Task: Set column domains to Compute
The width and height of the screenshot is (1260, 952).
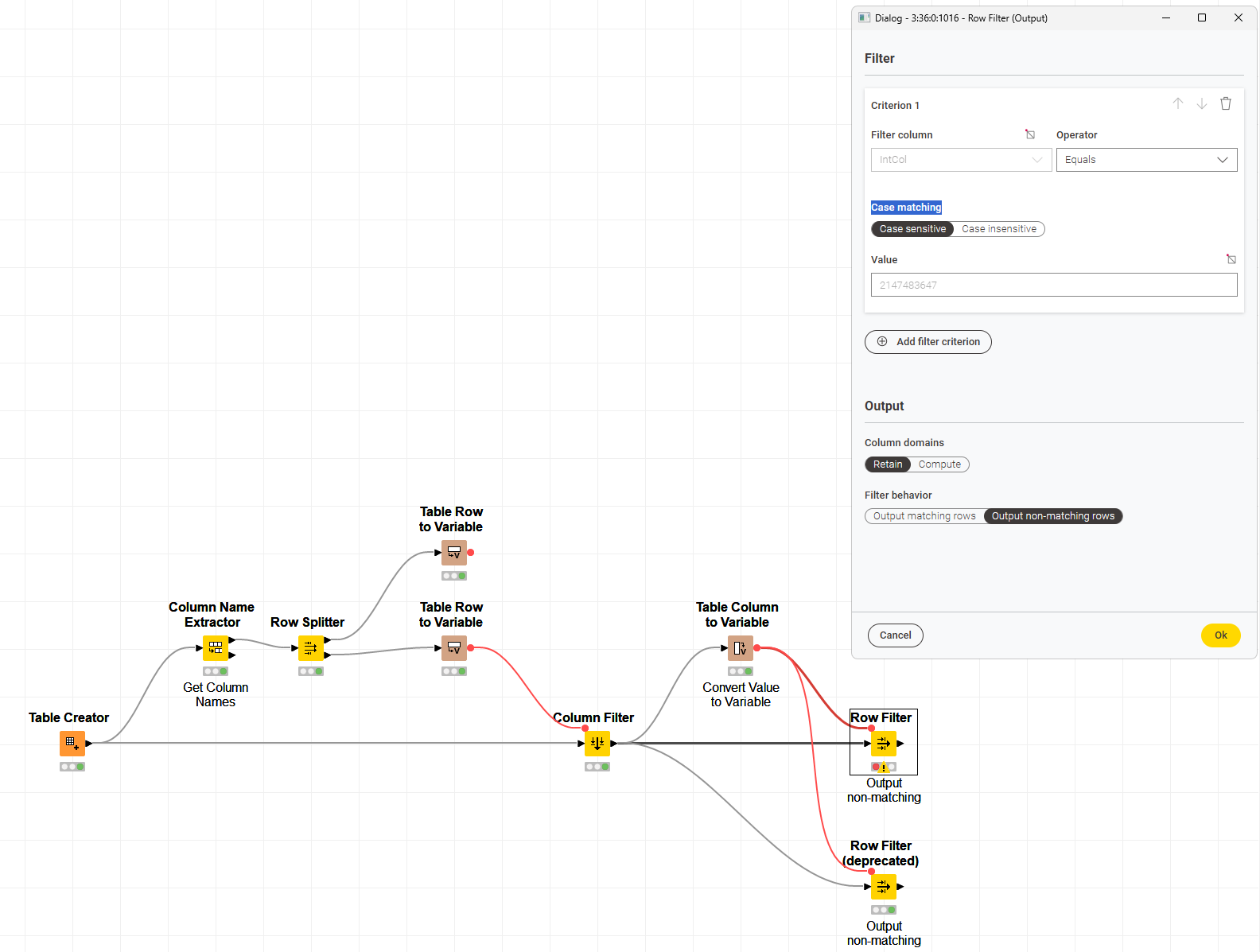Action: pos(939,464)
